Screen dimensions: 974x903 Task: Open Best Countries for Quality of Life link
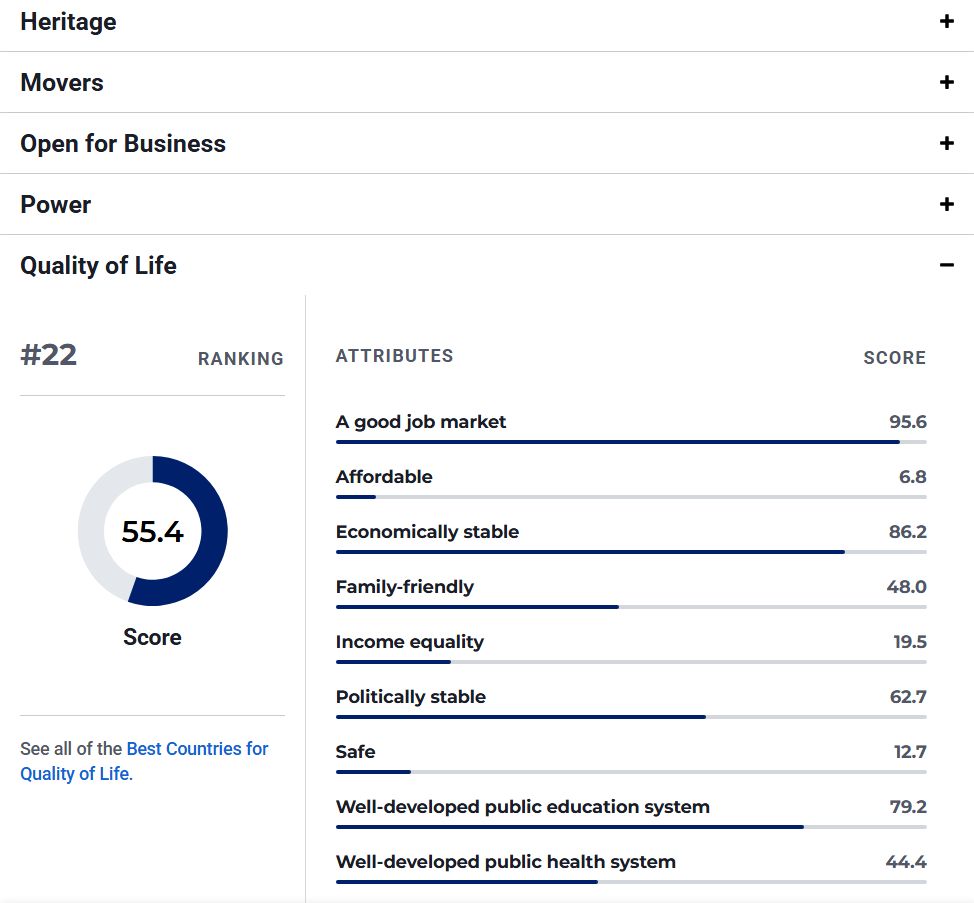pyautogui.click(x=197, y=749)
